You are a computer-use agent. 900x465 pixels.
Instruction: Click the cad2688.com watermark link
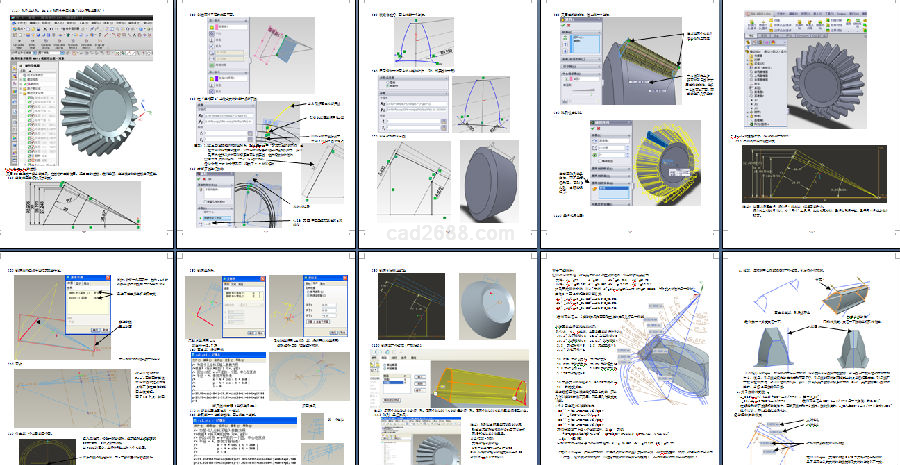449,235
